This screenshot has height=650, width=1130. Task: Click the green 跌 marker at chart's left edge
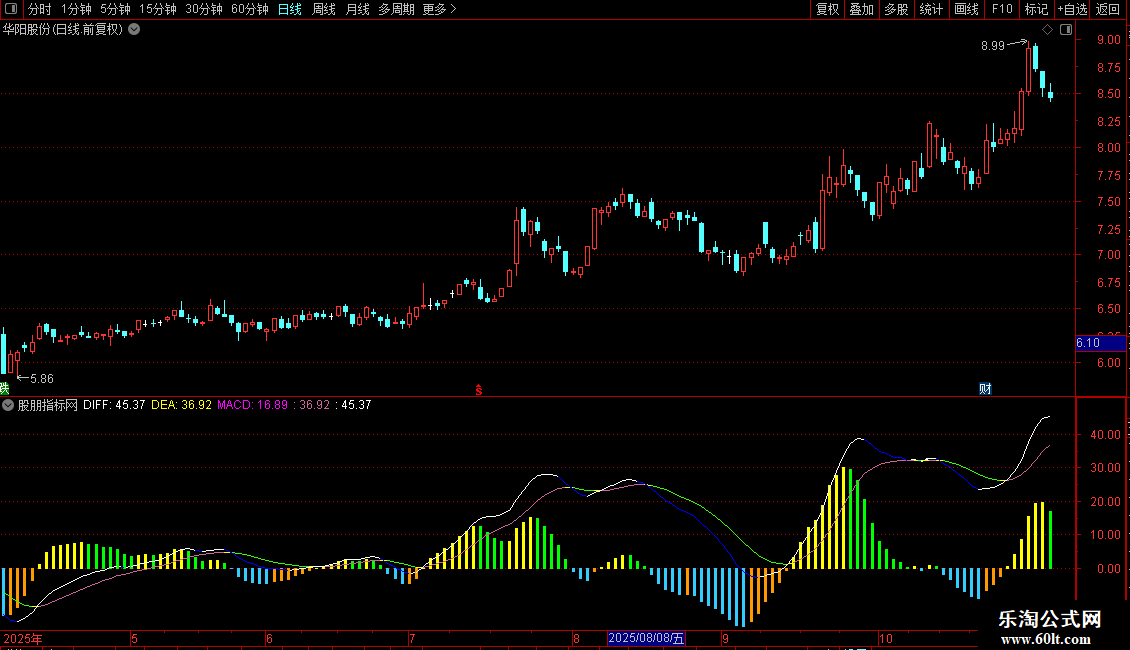tap(4, 388)
